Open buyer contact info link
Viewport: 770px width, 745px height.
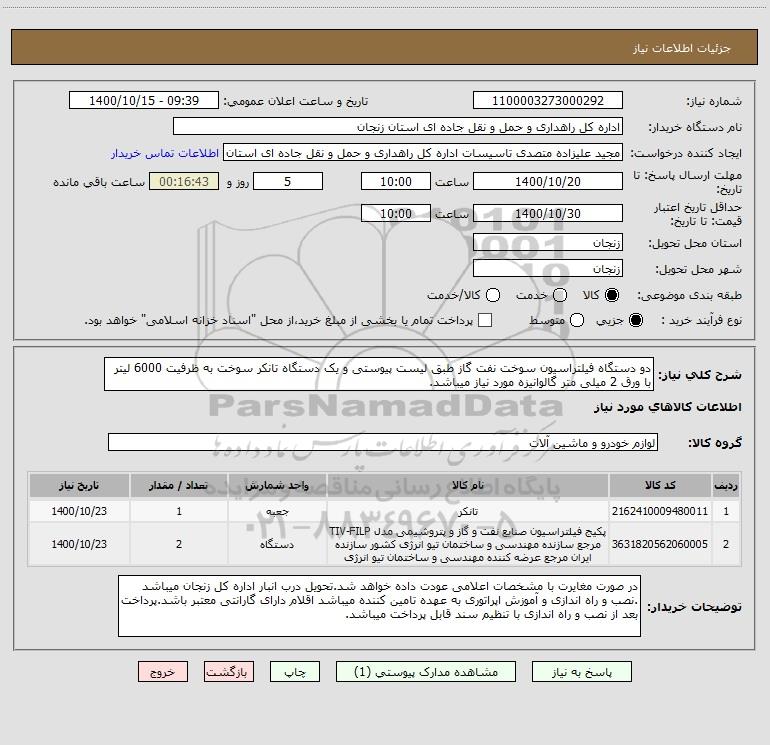point(165,153)
